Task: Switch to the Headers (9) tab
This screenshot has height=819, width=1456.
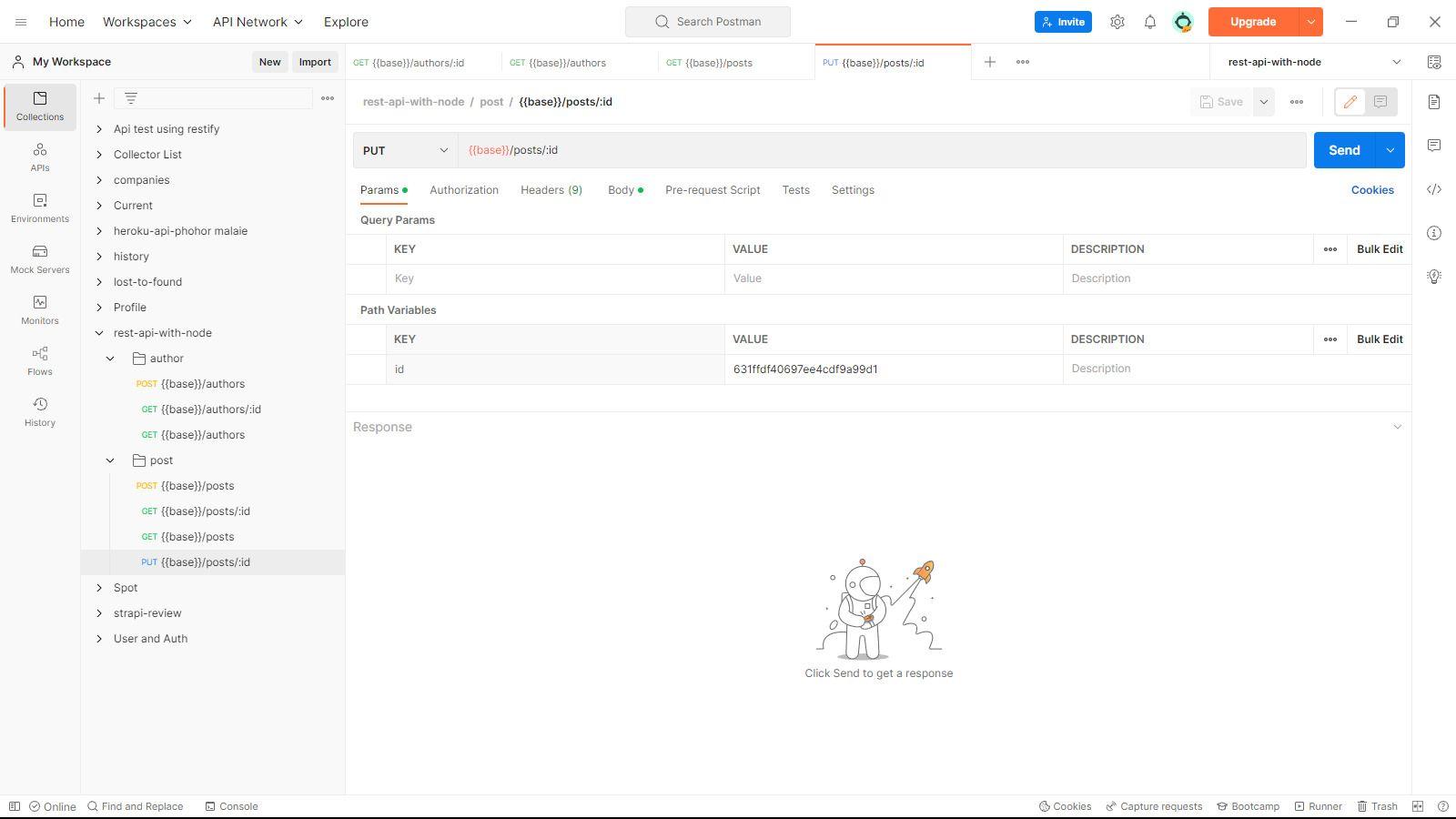Action: 551,190
